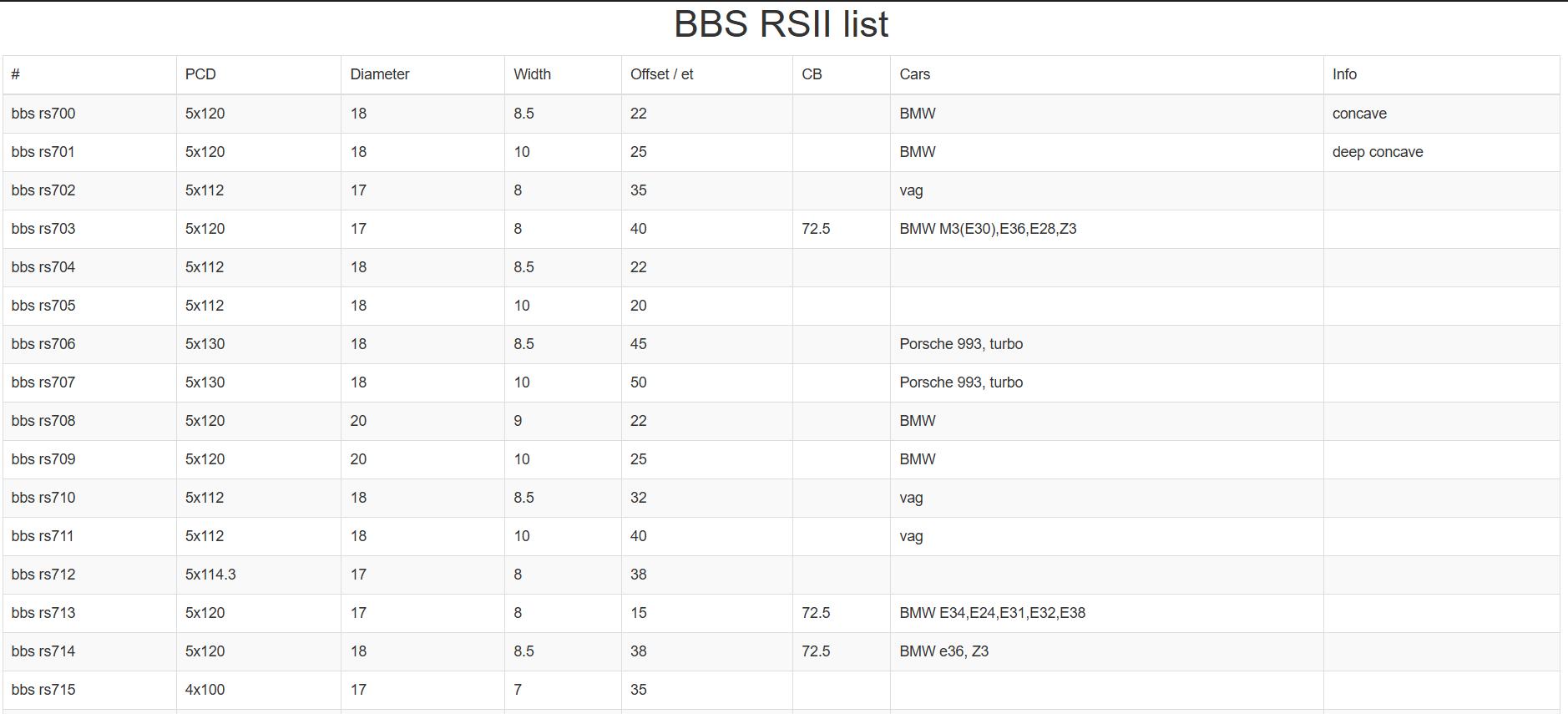Viewport: 1568px width, 714px height.
Task: Click the BMW cell in rs700 row
Action: click(1106, 114)
